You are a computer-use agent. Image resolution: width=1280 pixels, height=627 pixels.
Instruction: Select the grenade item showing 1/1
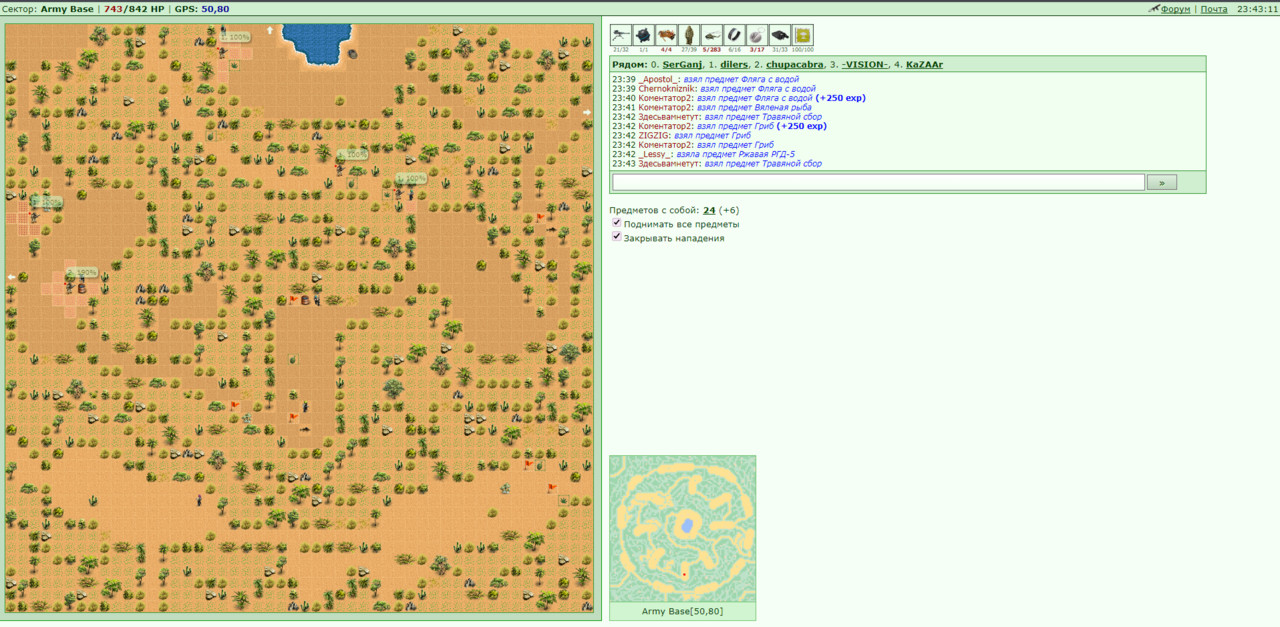643,35
